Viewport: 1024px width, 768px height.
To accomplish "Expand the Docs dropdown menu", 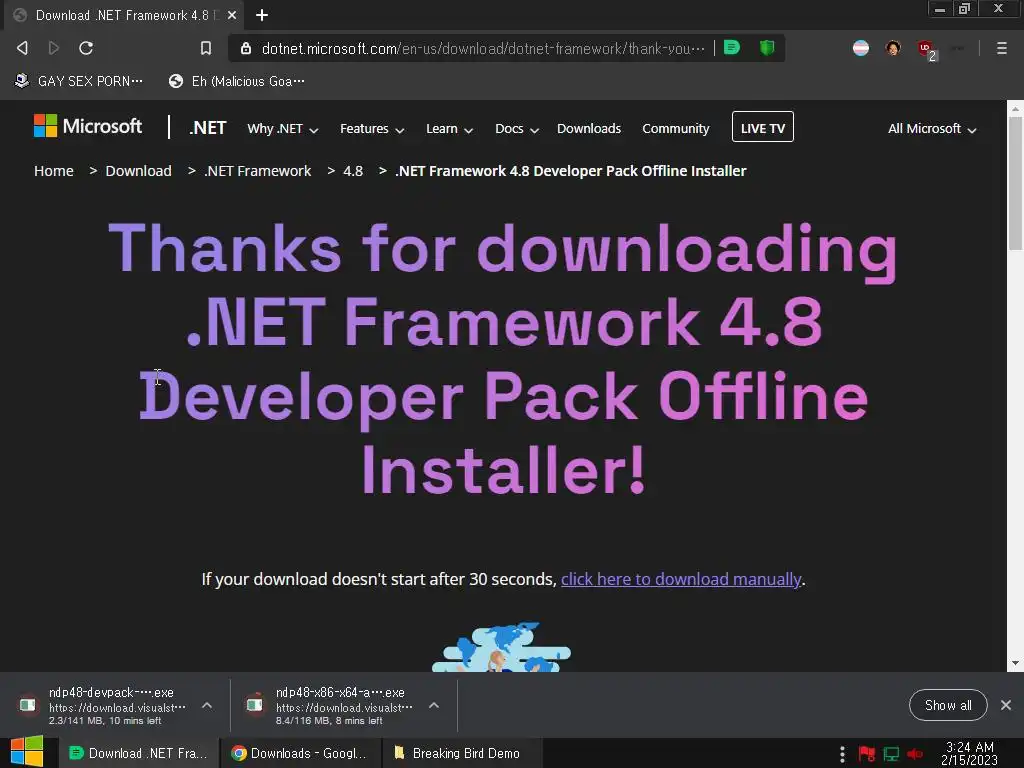I will click(x=517, y=129).
